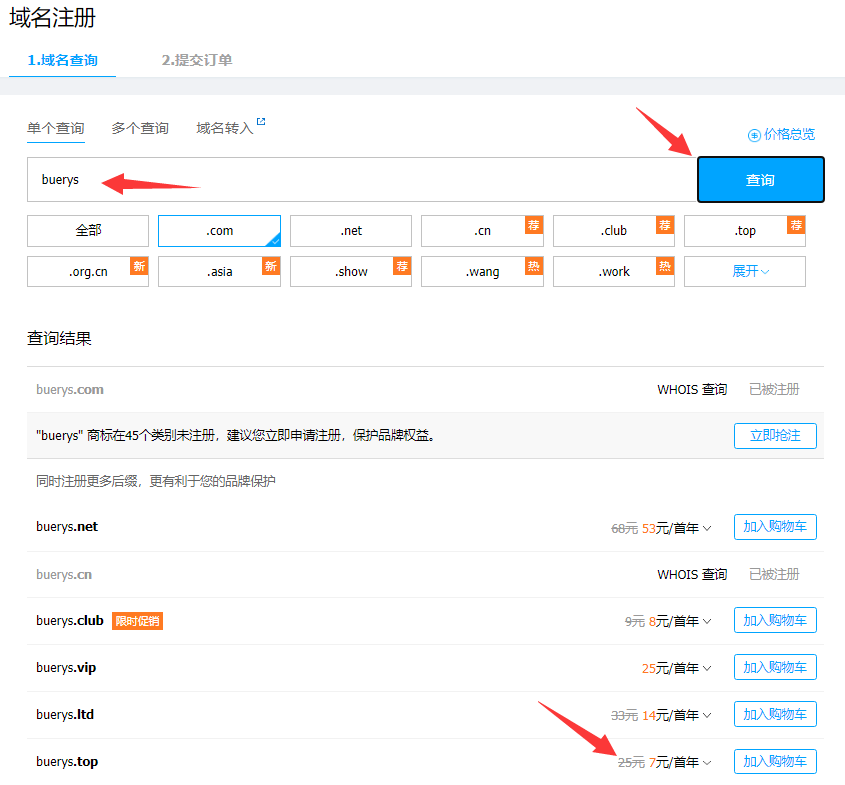Image resolution: width=845 pixels, height=785 pixels.
Task: Click the 荐 badge on .top
Action: (796, 225)
